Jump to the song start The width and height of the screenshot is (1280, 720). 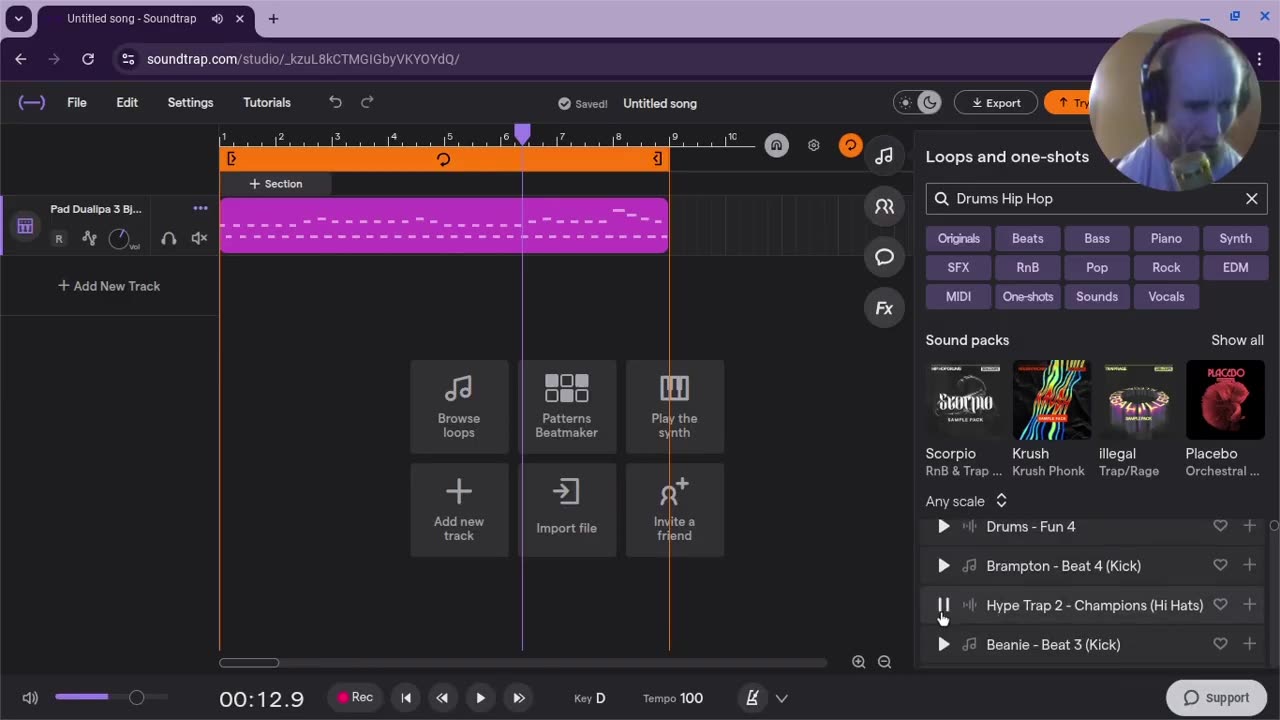pyautogui.click(x=405, y=698)
